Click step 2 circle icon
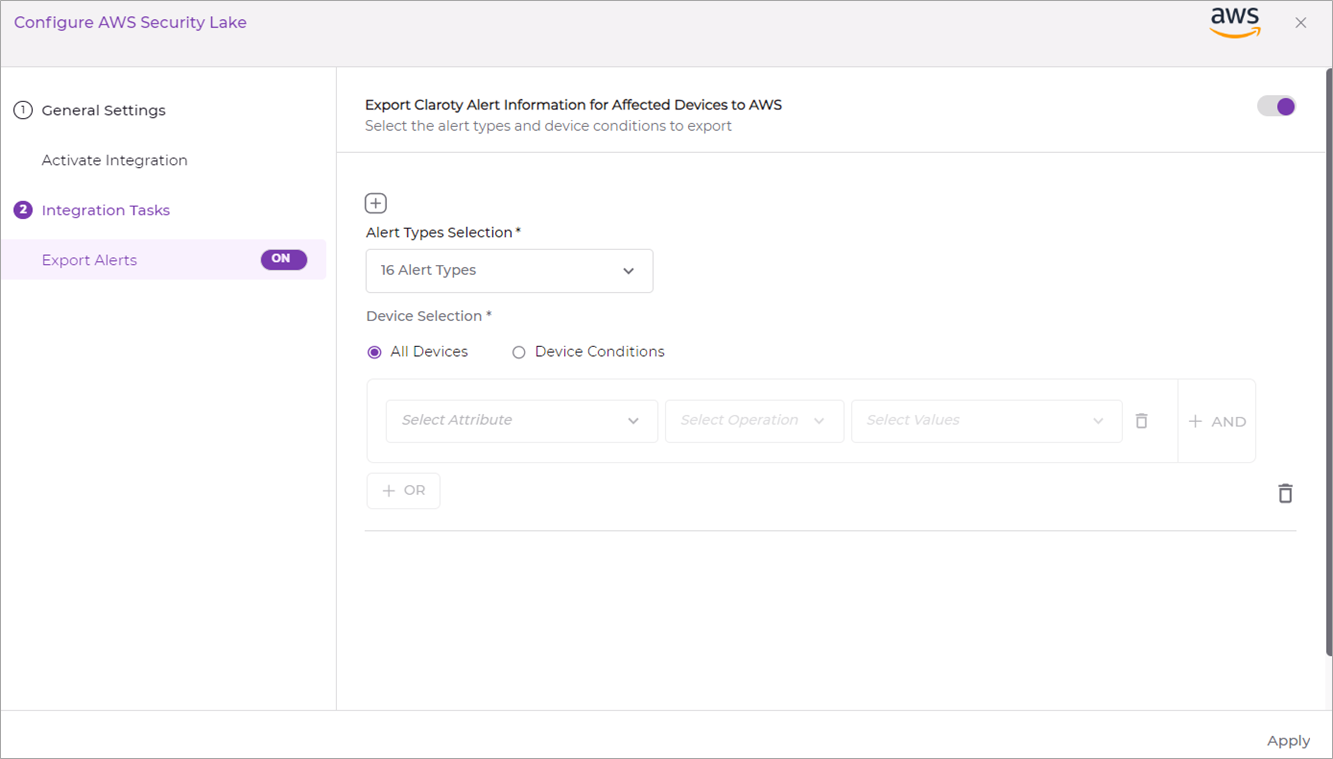Image resolution: width=1333 pixels, height=759 pixels. pos(23,210)
